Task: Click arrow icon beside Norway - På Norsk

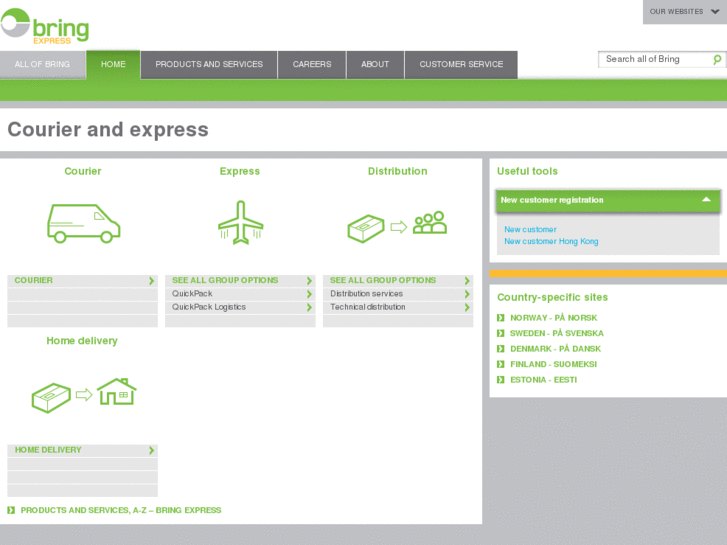Action: point(500,318)
